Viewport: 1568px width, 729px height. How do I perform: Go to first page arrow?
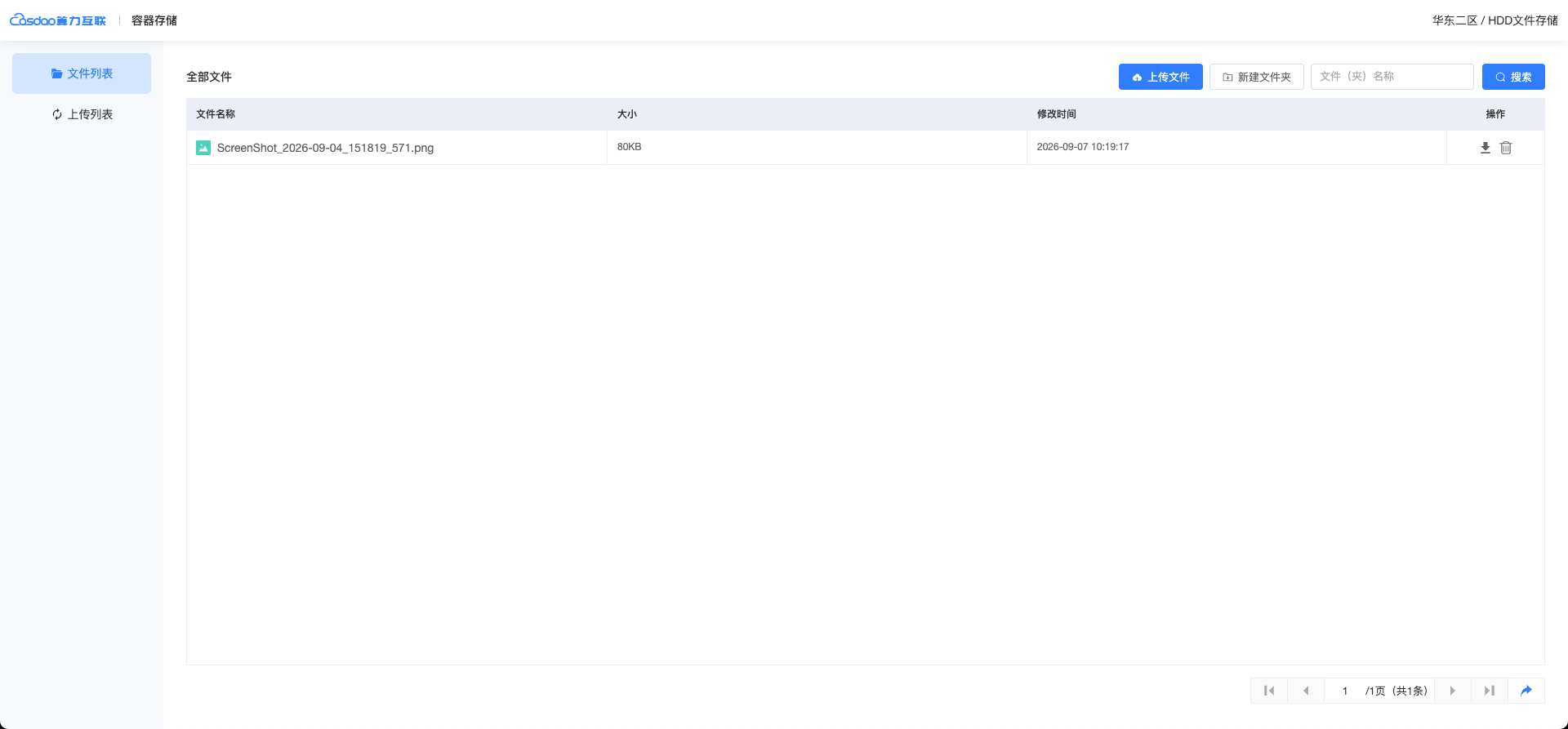coord(1269,691)
